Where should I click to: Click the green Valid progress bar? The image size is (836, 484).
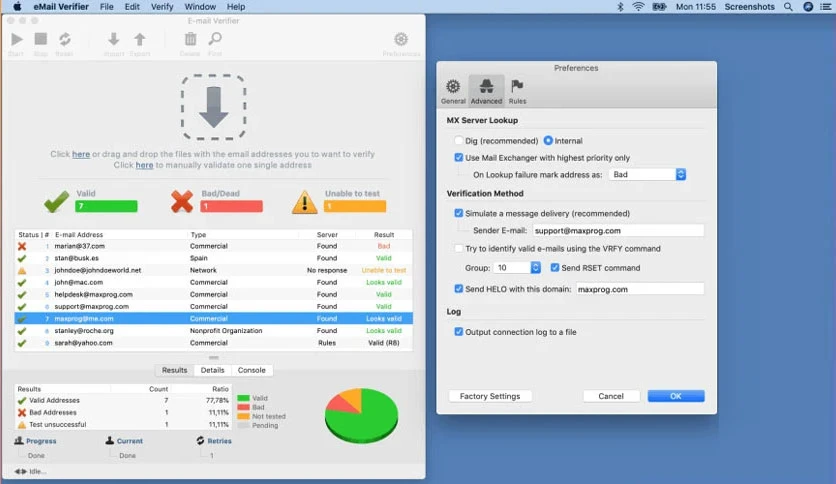pos(106,206)
